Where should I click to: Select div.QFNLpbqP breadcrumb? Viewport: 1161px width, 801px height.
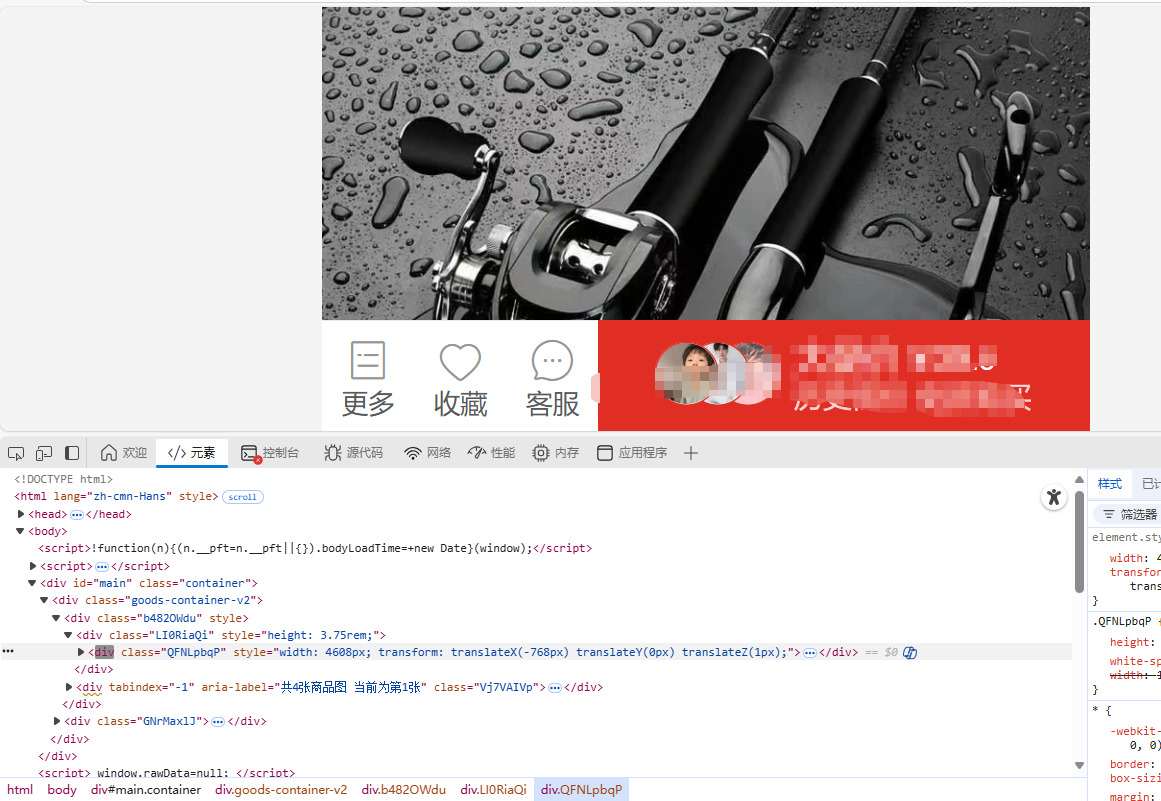click(581, 789)
